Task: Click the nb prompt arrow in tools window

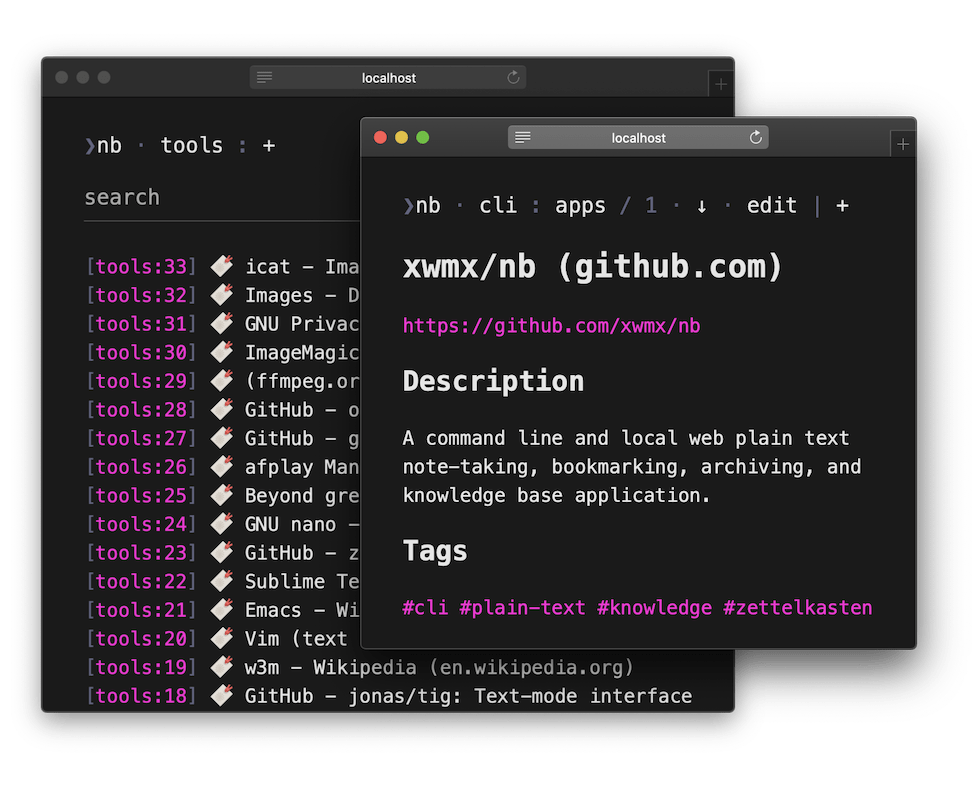Action: point(90,146)
